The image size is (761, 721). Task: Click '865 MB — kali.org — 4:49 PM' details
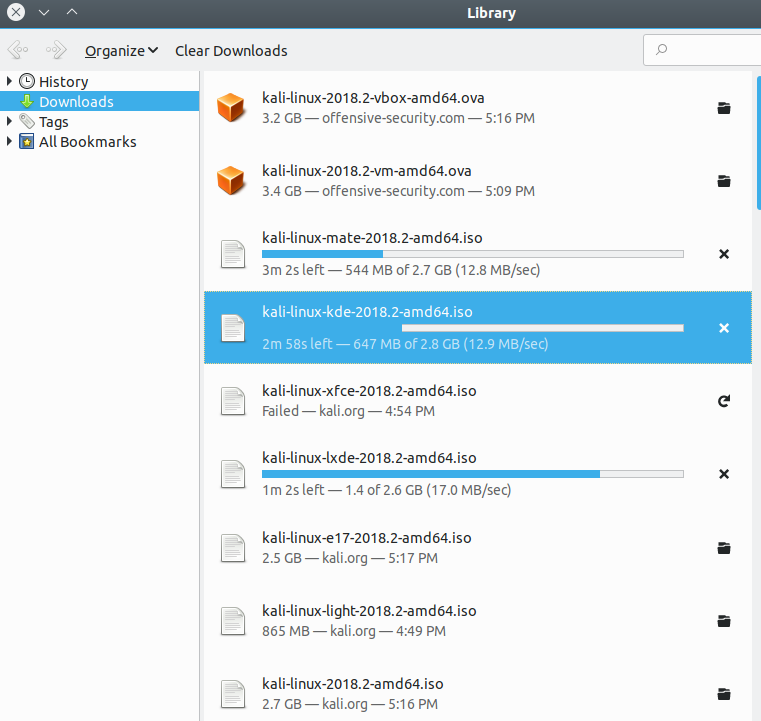click(x=354, y=631)
